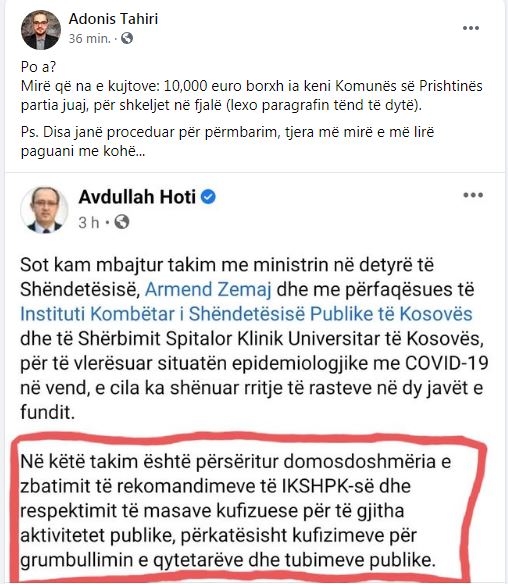Open the Instituti Kombëtar i Shëndetësisë Publike link
This screenshot has width=508, height=584.
[x=246, y=314]
